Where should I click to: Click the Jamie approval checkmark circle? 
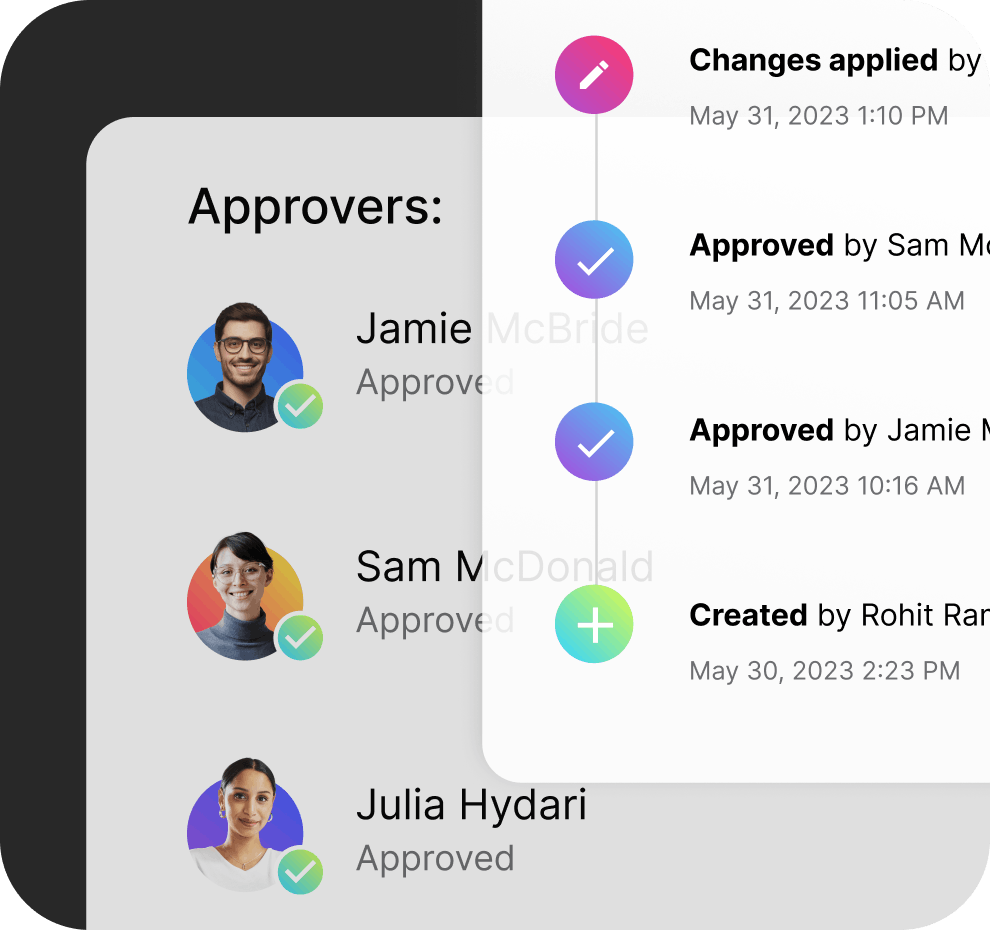tap(593, 442)
